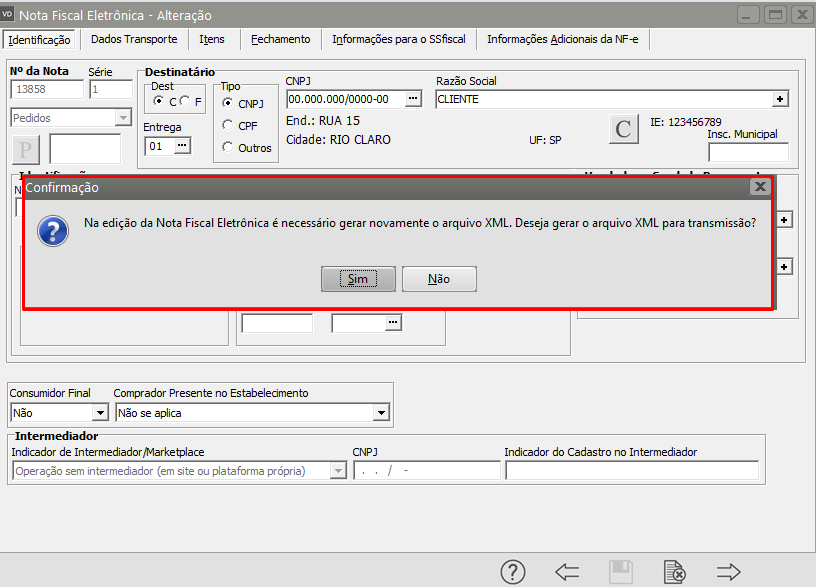Click the plus button in Razão Social
Screen dimensions: 816x587
click(780, 99)
